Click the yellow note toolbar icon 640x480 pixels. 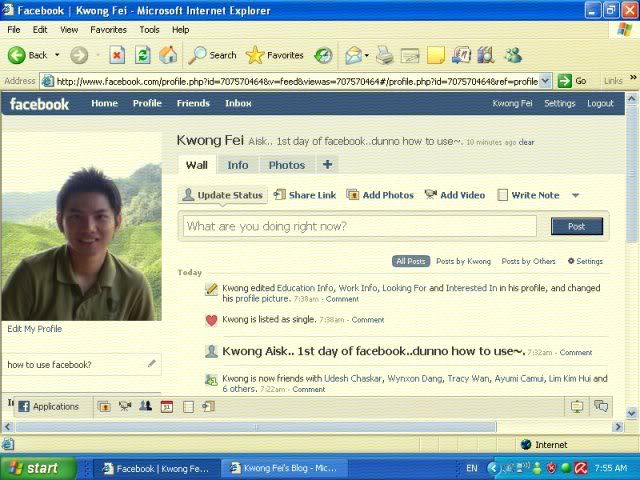coord(436,55)
